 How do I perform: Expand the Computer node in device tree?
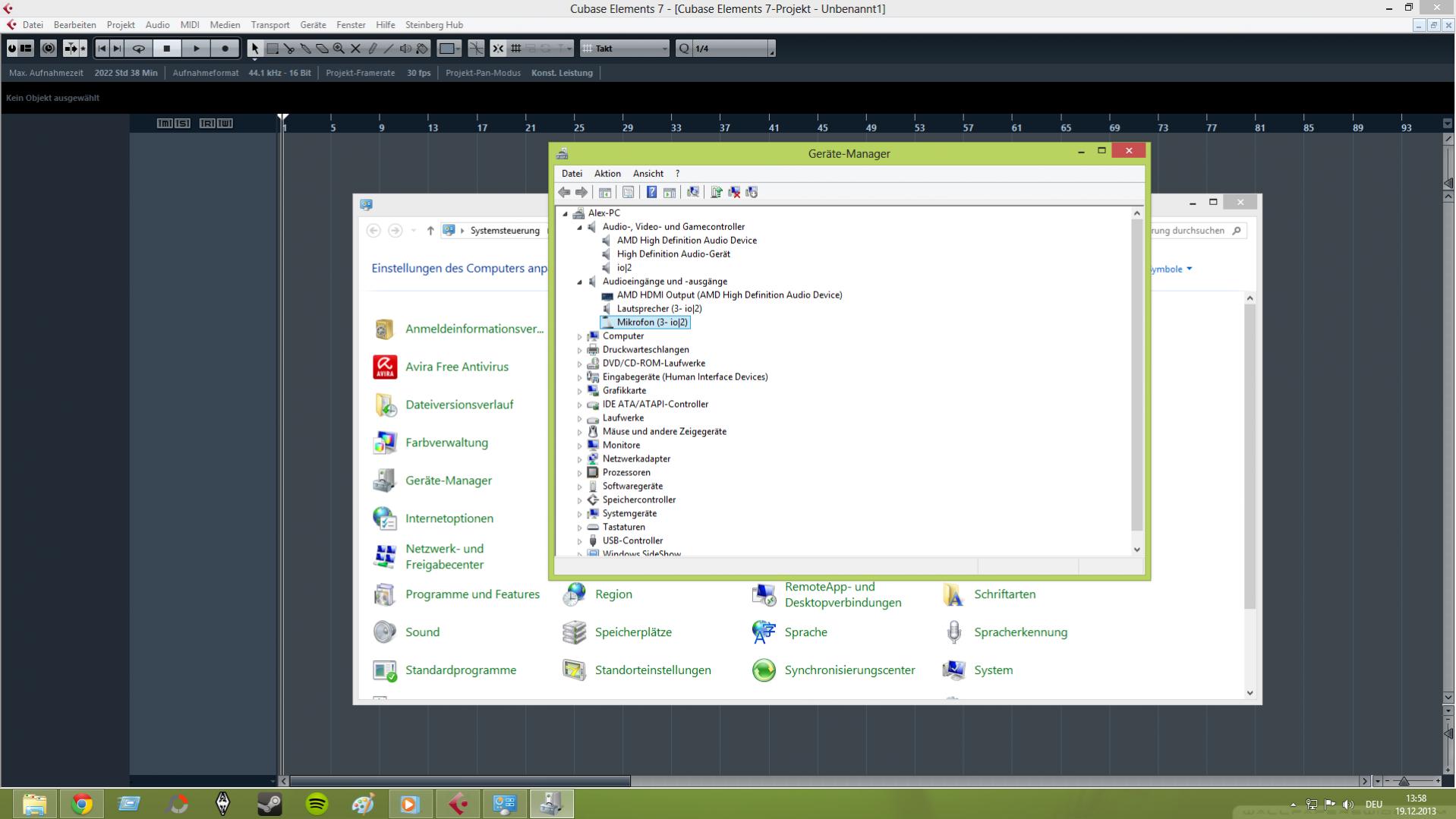(580, 336)
